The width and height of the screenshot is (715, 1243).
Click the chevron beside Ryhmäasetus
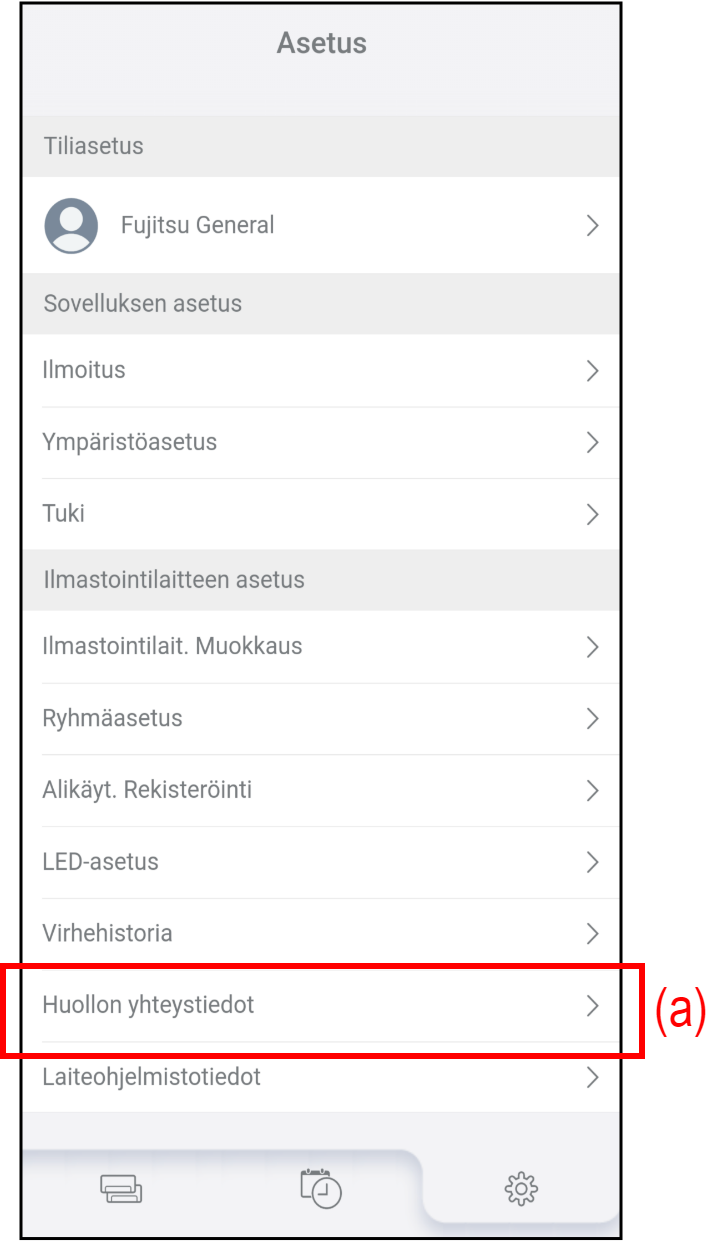[x=592, y=718]
